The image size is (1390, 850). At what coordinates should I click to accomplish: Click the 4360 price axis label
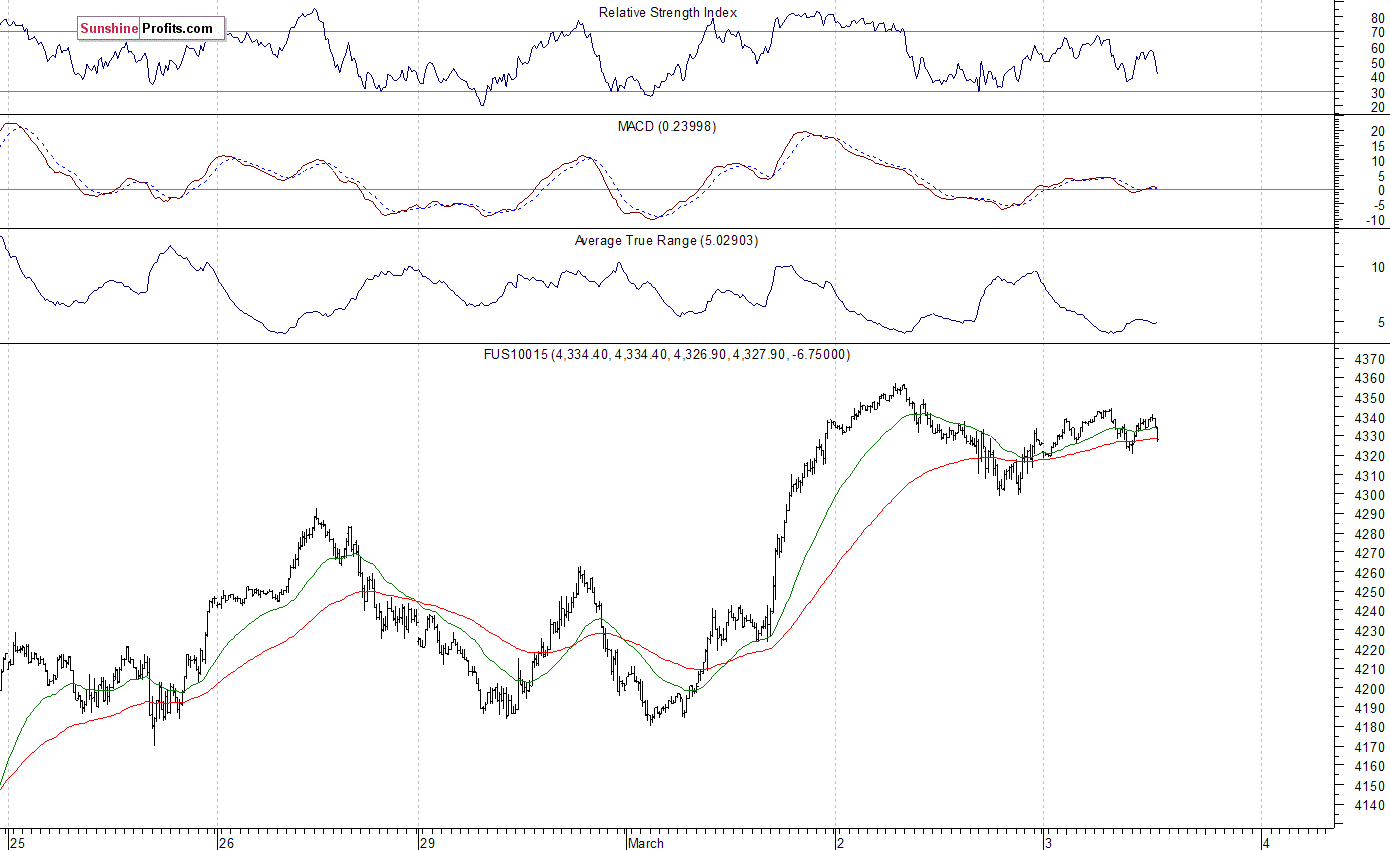1369,379
